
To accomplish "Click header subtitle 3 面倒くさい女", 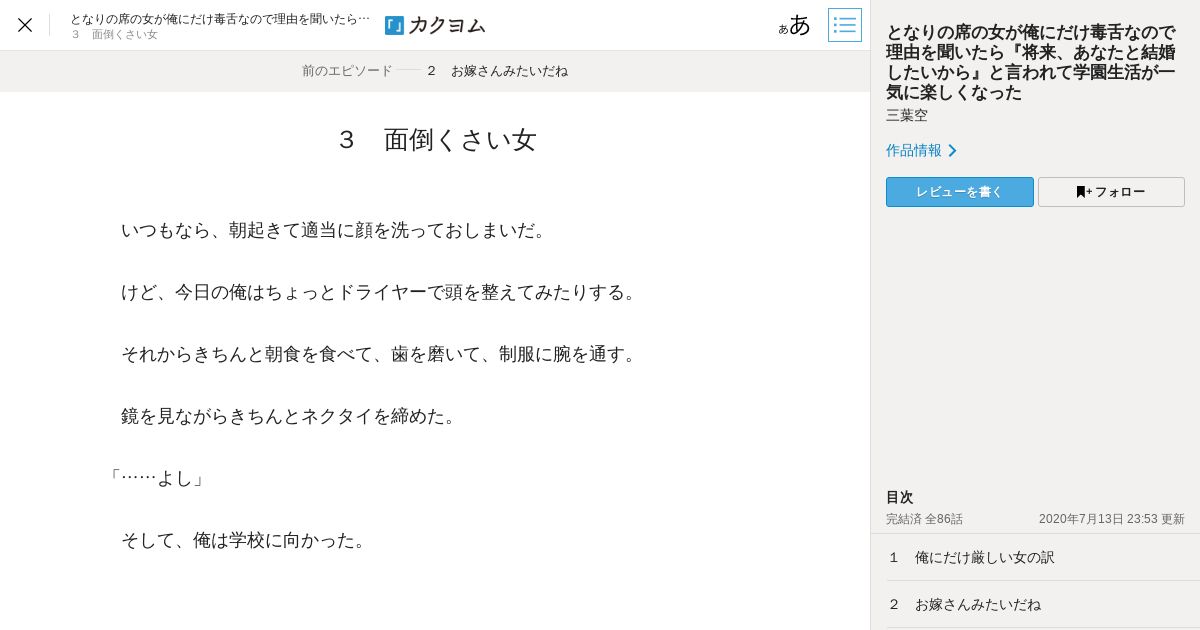I will coord(114,35).
